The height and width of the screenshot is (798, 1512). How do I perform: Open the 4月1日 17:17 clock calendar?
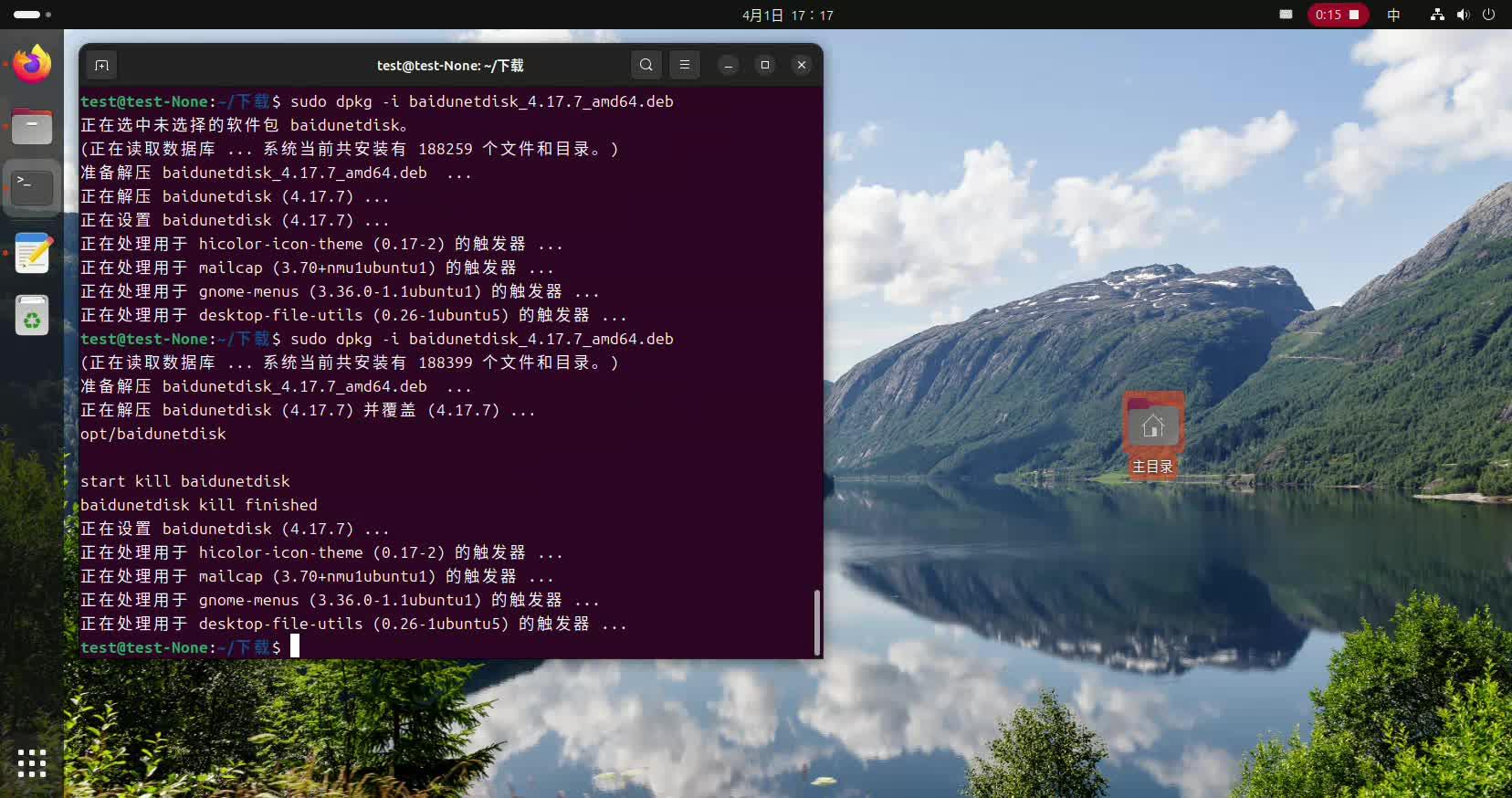coord(787,15)
